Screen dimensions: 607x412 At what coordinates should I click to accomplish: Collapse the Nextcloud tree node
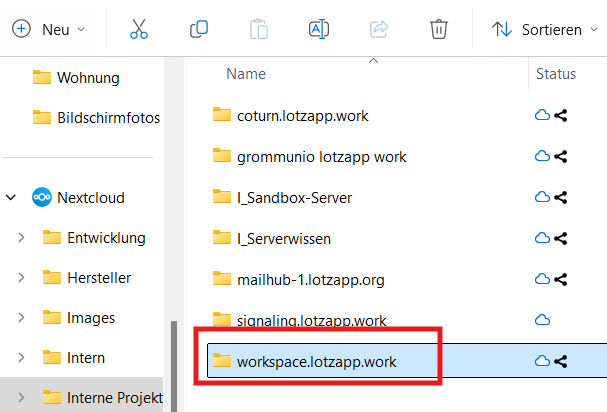tap(12, 198)
